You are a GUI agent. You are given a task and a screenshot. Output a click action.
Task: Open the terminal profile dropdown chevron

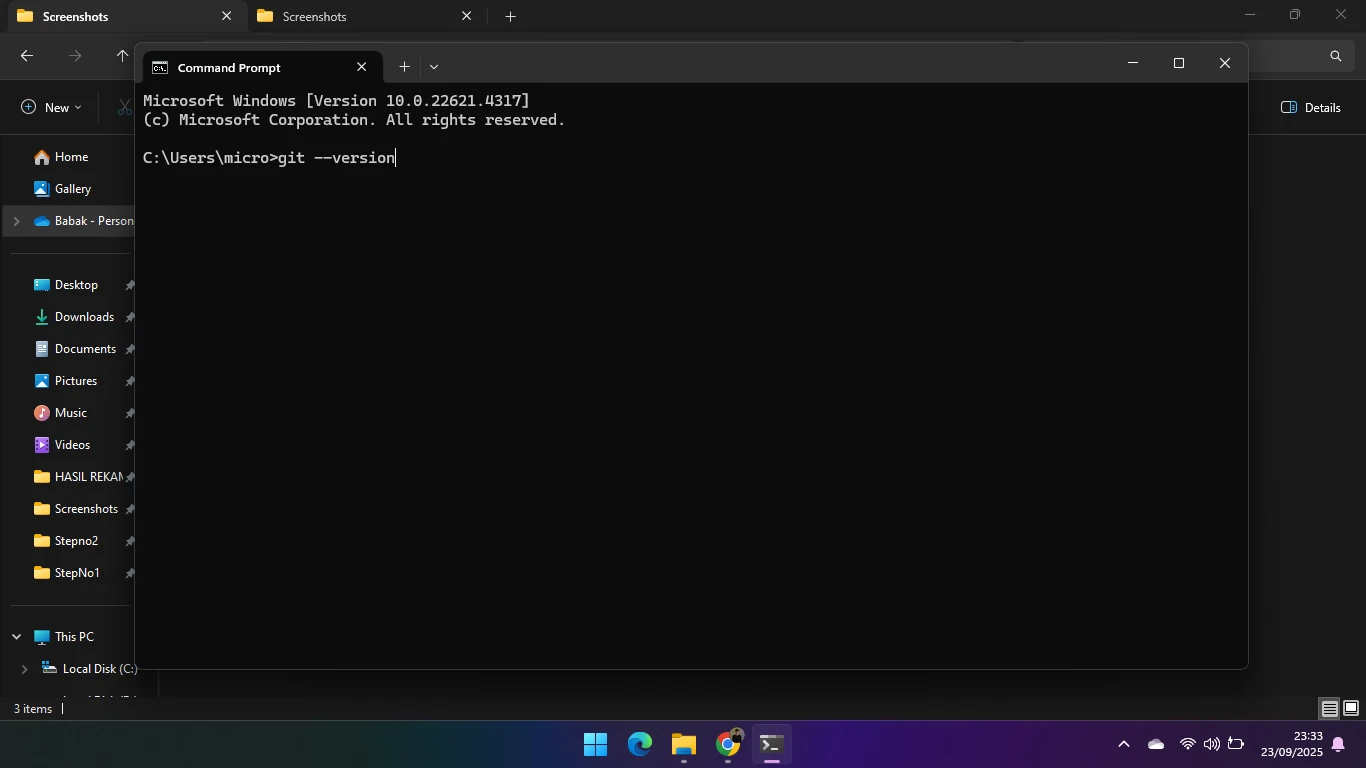(433, 67)
